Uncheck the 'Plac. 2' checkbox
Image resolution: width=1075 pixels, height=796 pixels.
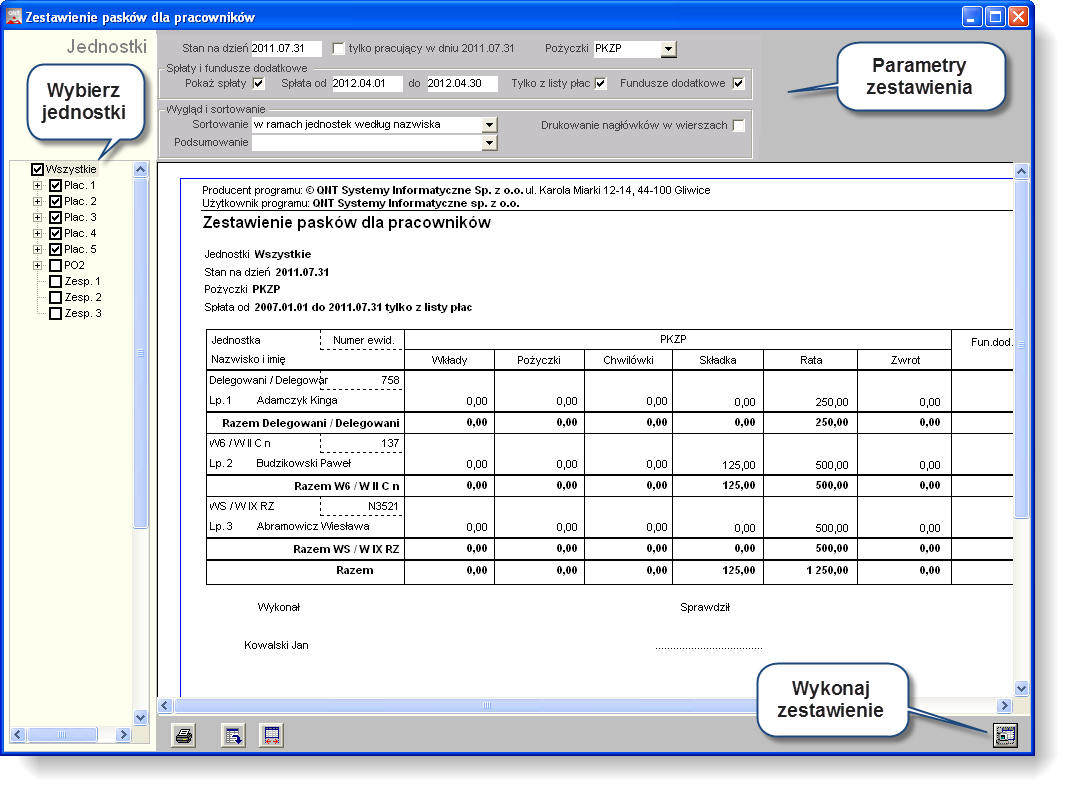click(x=56, y=202)
